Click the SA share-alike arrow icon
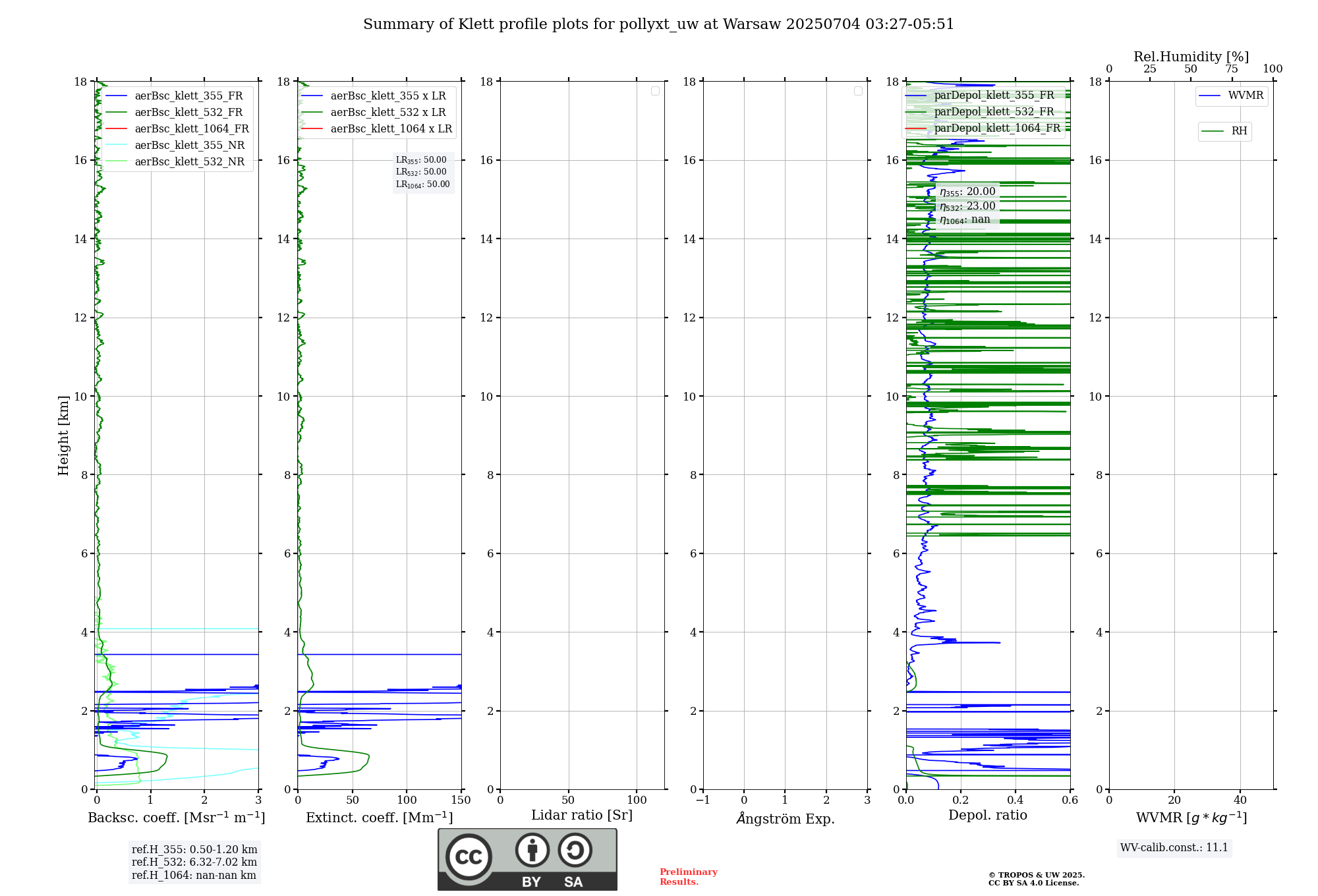 (x=575, y=849)
